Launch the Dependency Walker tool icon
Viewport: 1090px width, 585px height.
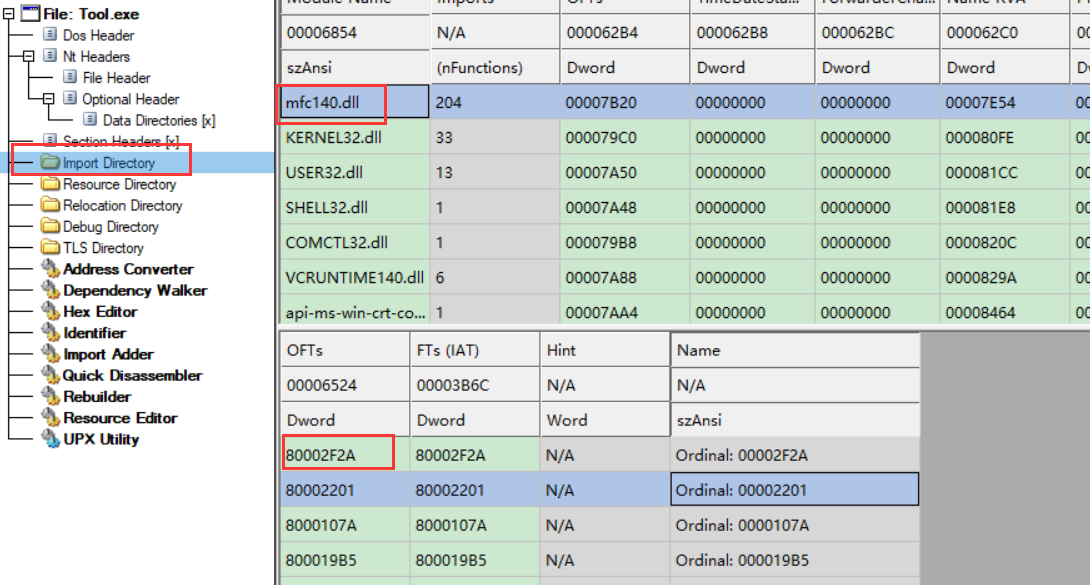(x=50, y=291)
